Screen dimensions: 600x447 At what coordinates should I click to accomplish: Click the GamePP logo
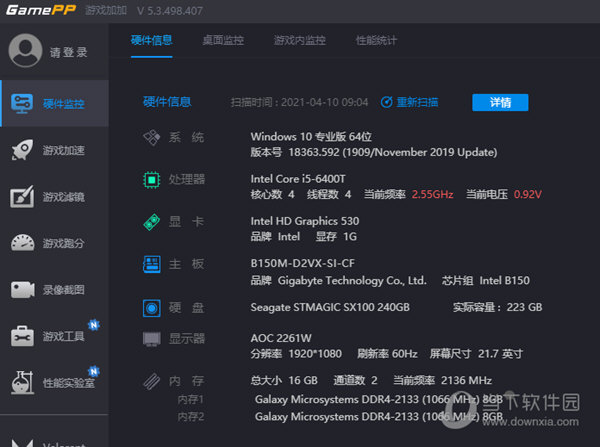[41, 10]
